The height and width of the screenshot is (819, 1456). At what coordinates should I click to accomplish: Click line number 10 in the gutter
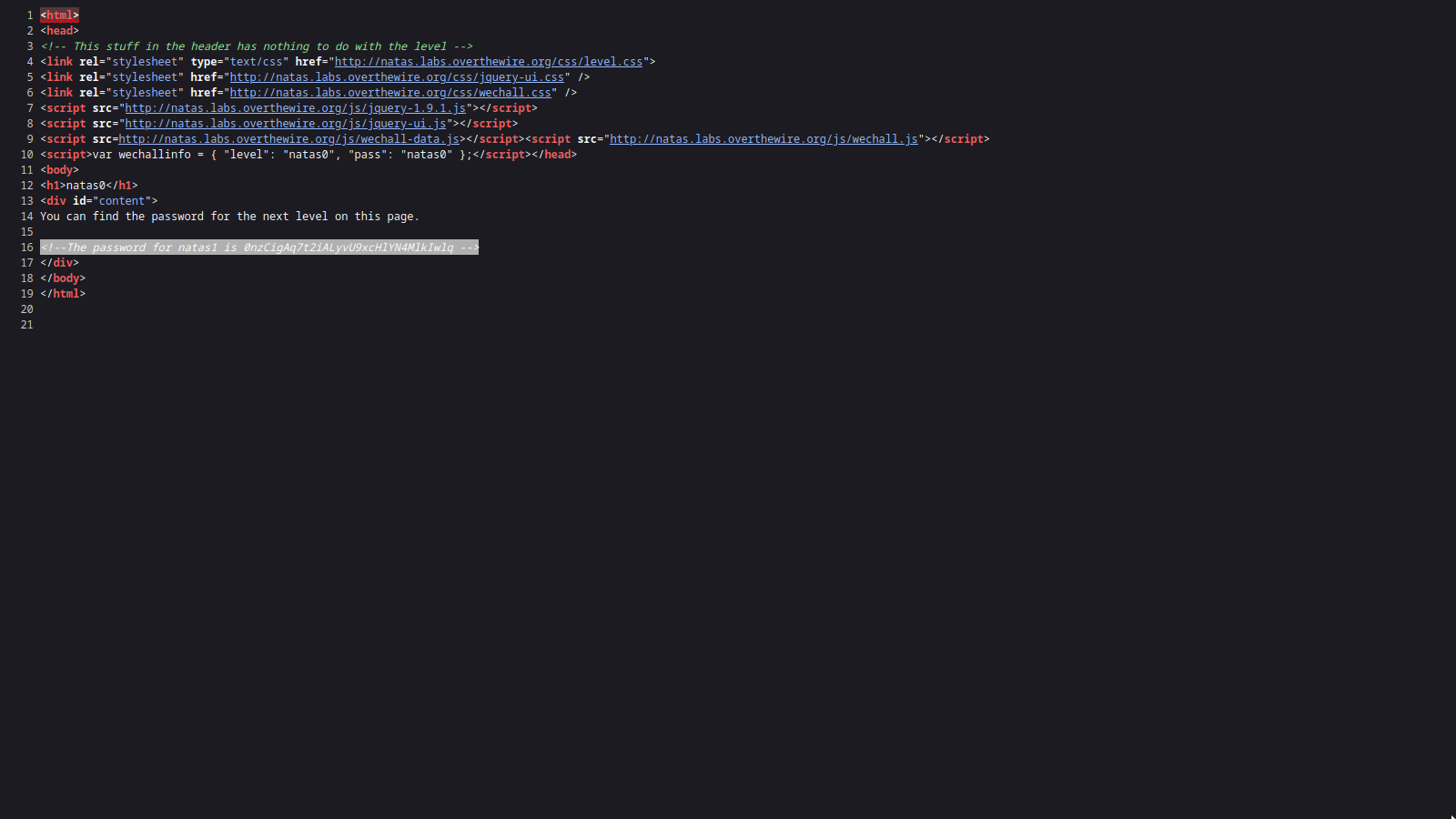[x=27, y=155]
